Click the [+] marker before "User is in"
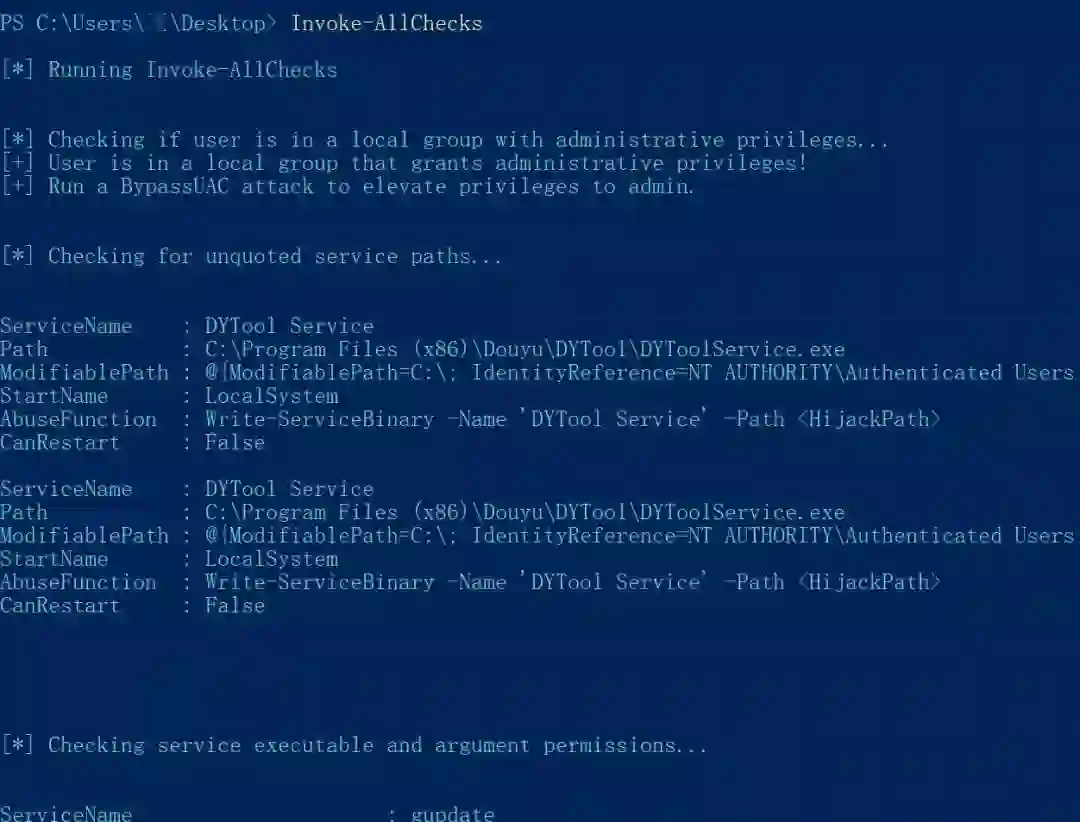This screenshot has height=822, width=1080. [17, 163]
